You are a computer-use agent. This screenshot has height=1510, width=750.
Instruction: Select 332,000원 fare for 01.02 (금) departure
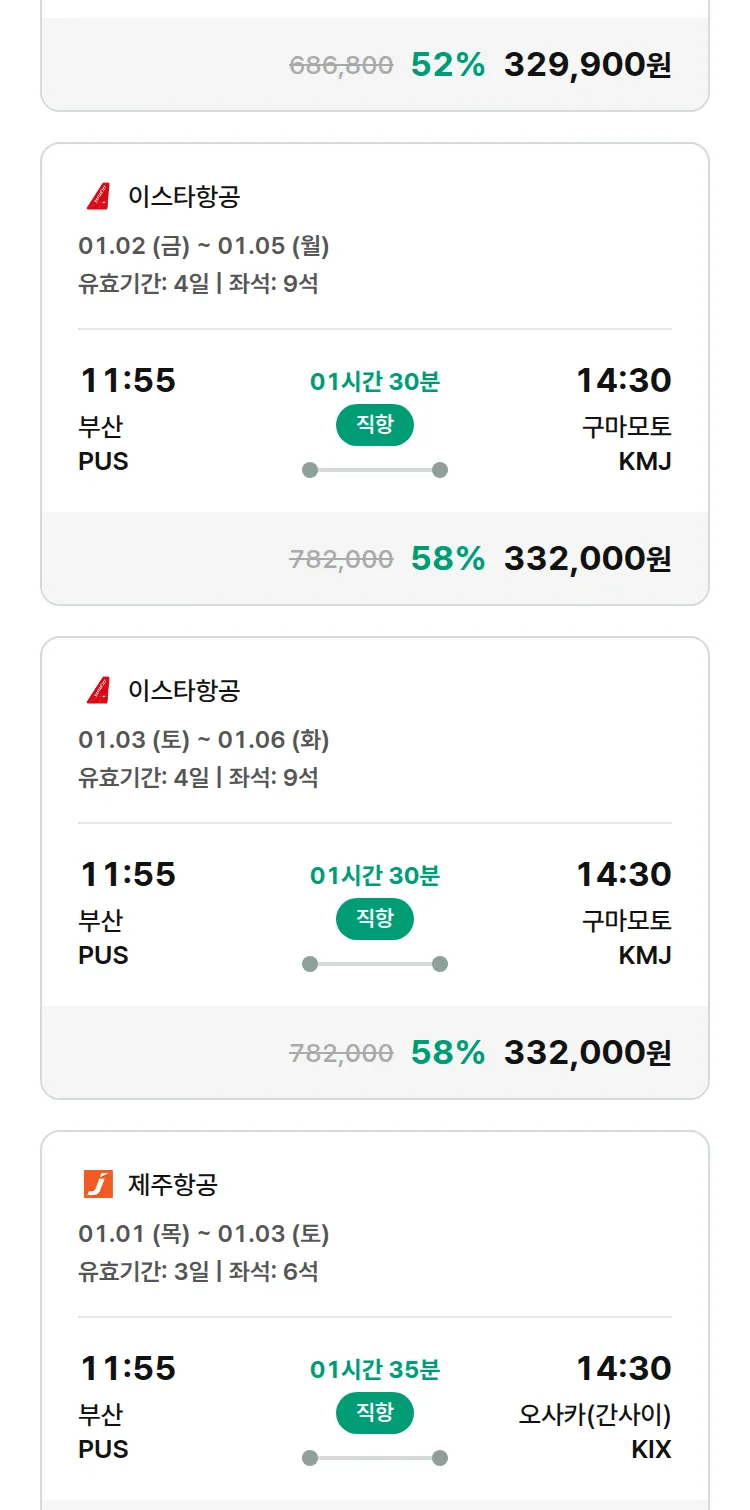point(587,559)
